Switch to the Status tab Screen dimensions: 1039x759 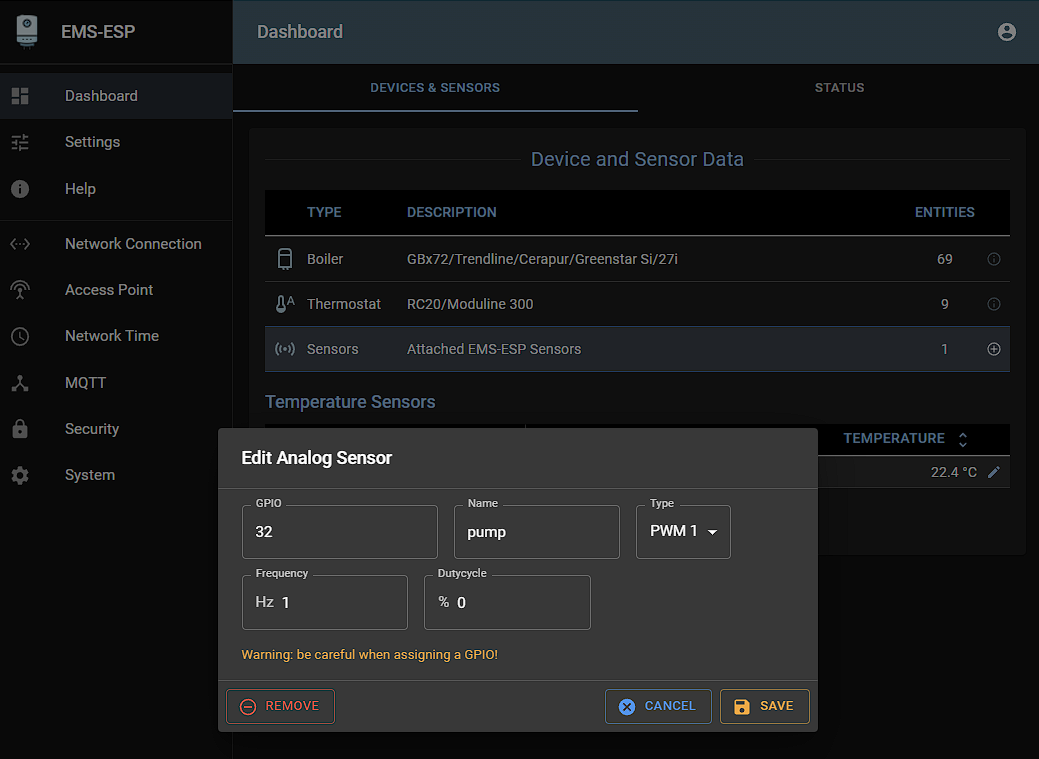[838, 88]
